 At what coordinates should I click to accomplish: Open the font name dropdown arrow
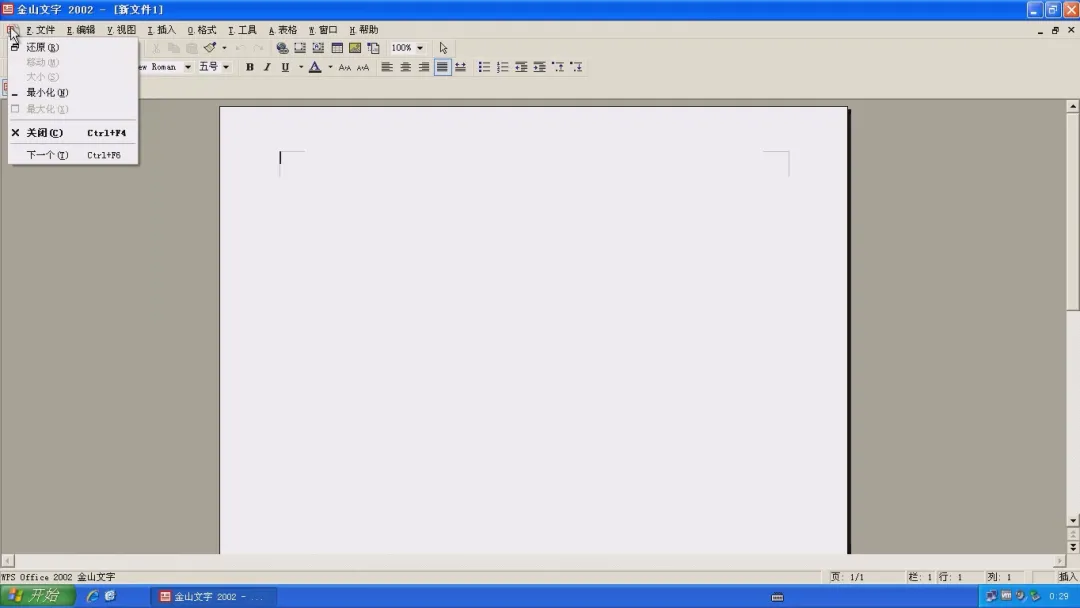[x=187, y=67]
